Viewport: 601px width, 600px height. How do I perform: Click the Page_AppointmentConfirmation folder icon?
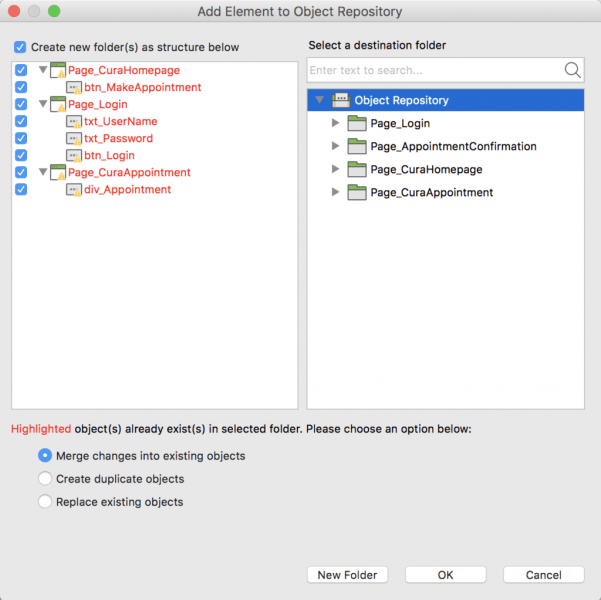click(x=357, y=146)
